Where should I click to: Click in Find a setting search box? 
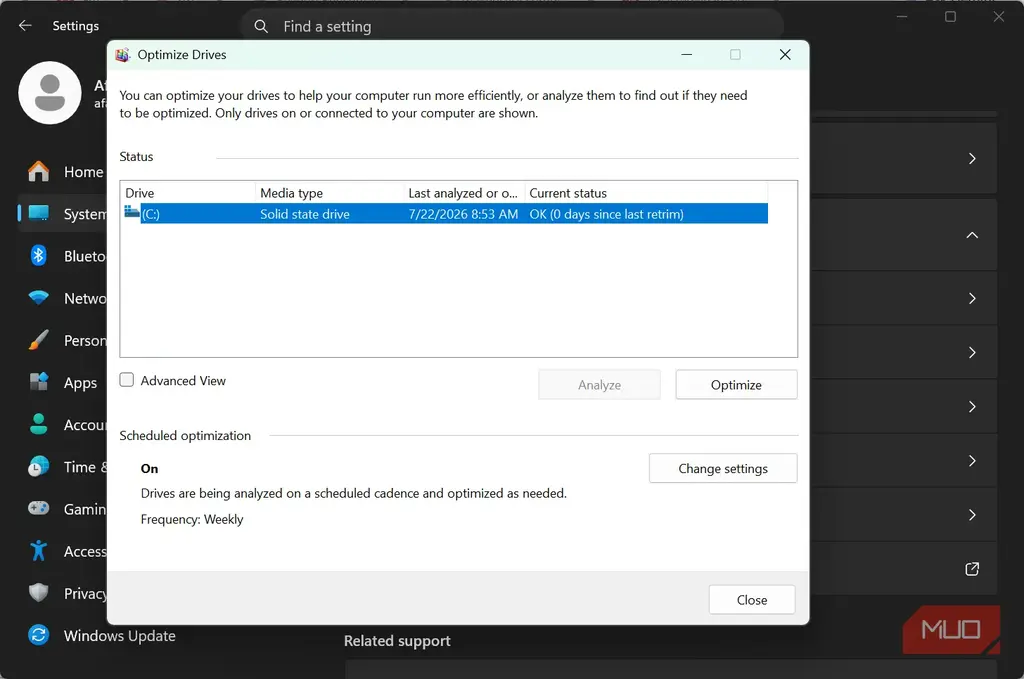[x=513, y=26]
